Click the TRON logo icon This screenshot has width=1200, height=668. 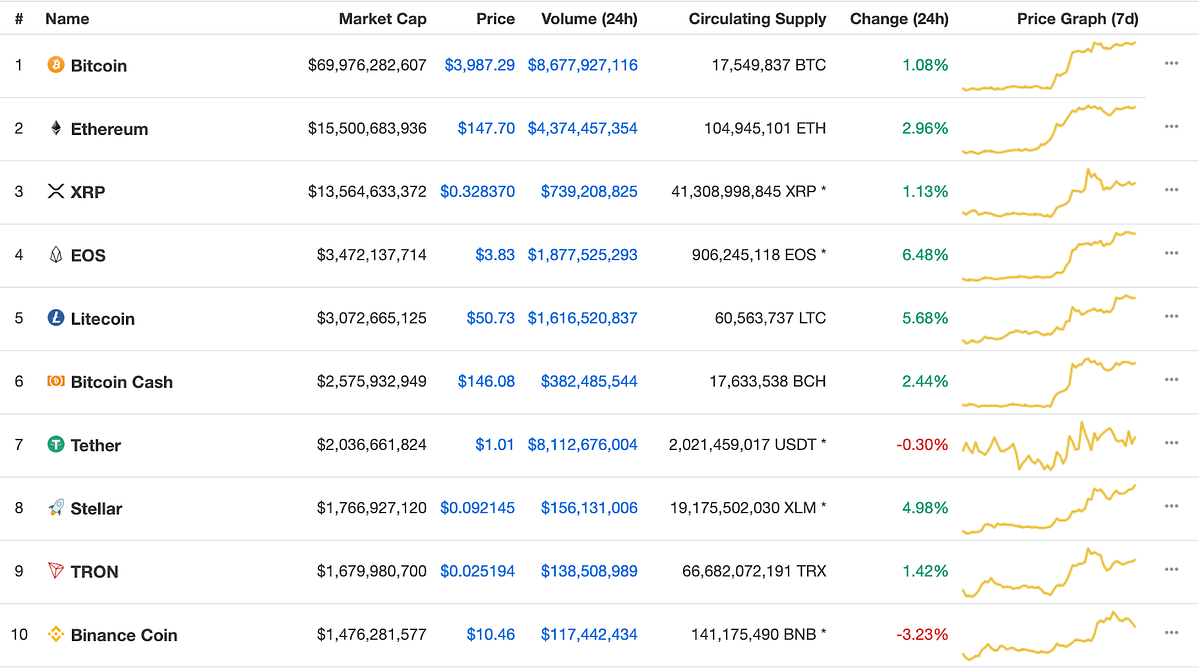[x=55, y=571]
